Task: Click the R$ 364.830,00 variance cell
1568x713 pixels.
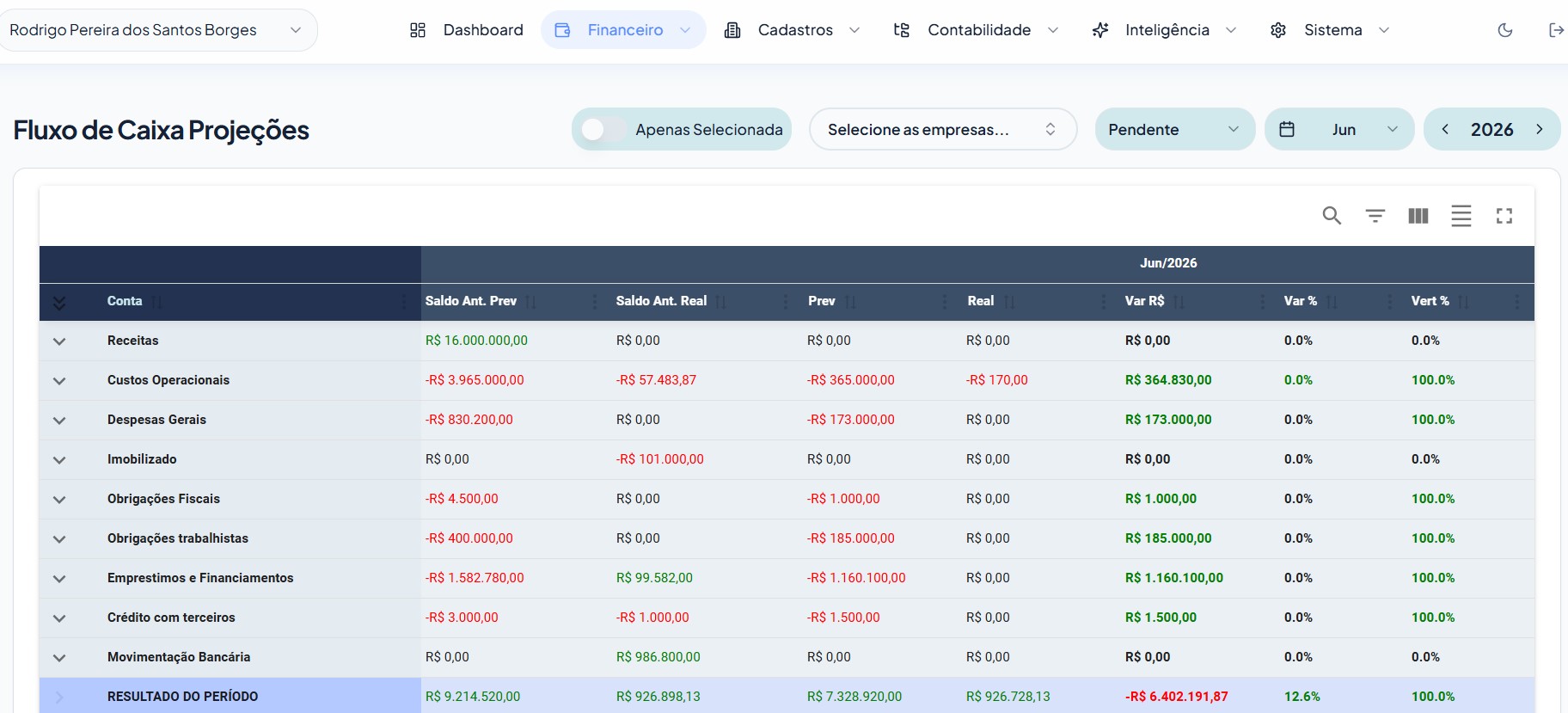Action: [1168, 380]
